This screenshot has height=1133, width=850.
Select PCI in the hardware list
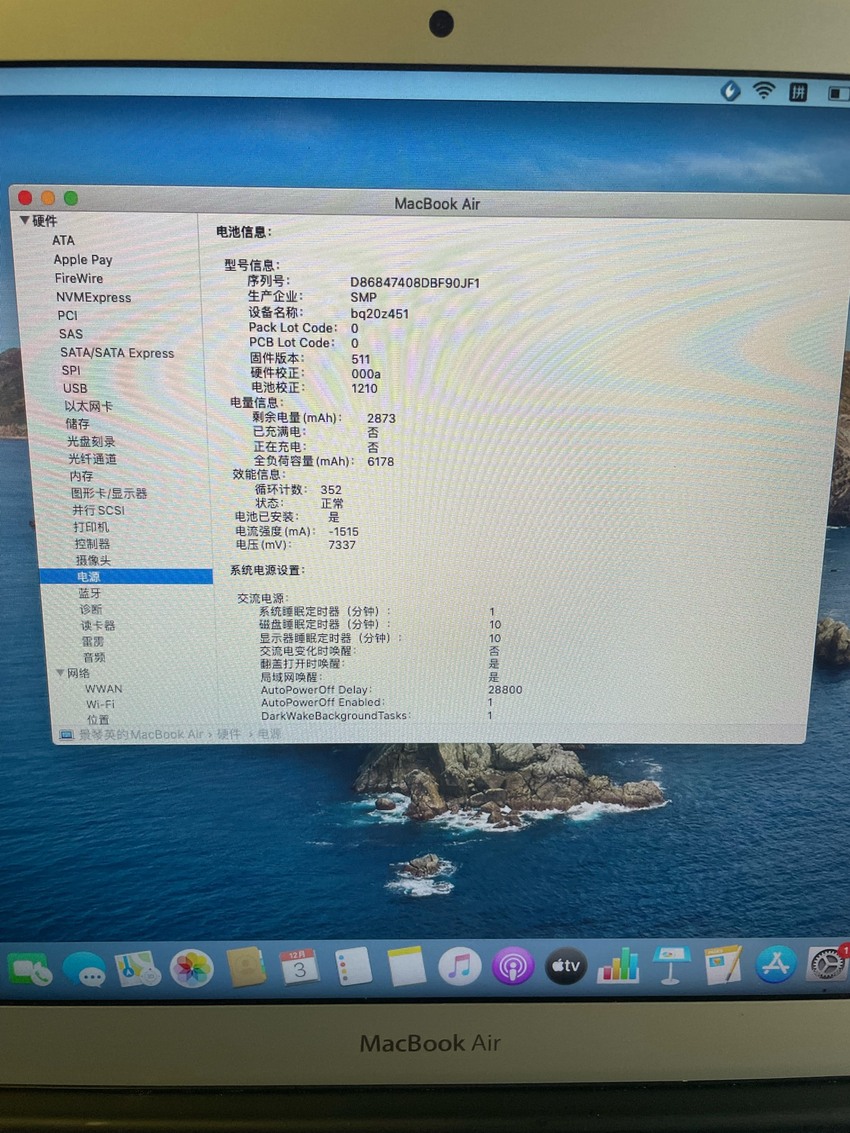coord(67,315)
